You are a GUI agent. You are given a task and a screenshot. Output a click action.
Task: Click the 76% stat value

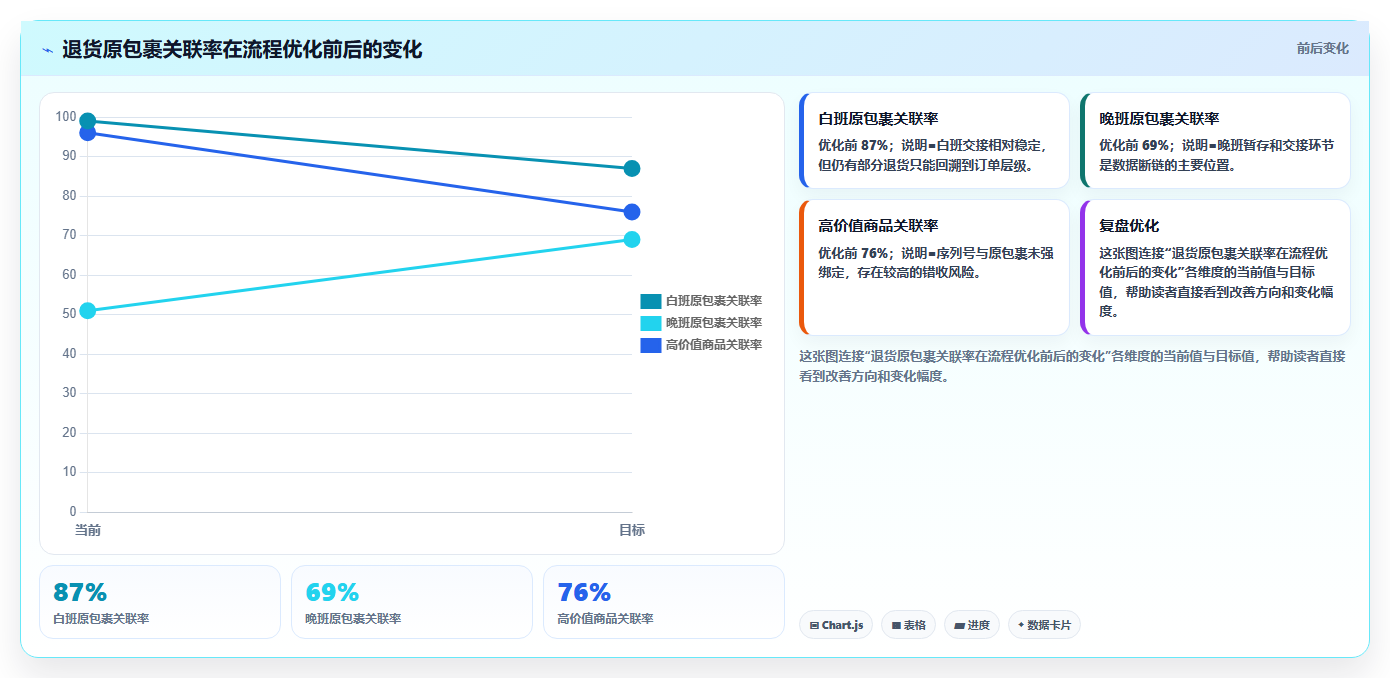[584, 593]
